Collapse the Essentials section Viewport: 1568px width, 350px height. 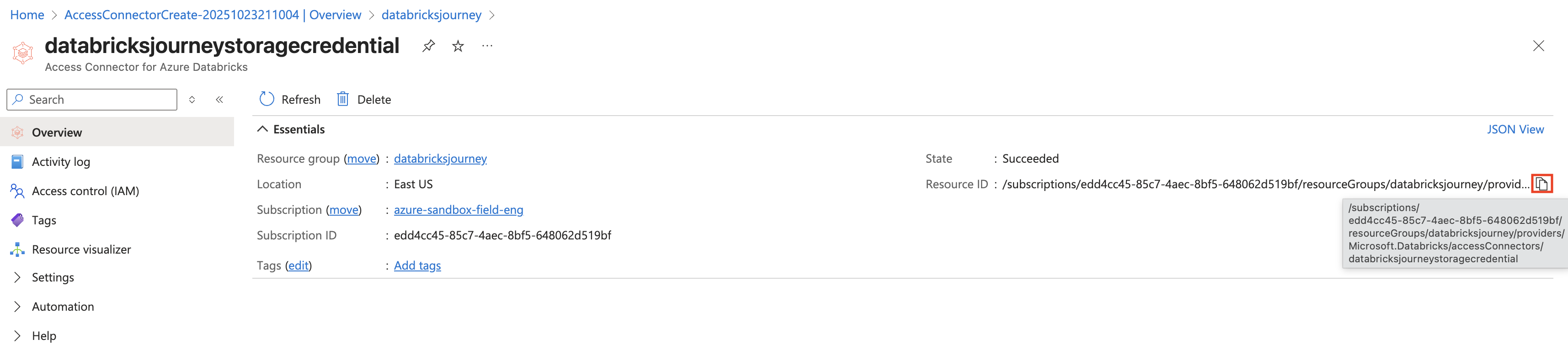pos(262,129)
